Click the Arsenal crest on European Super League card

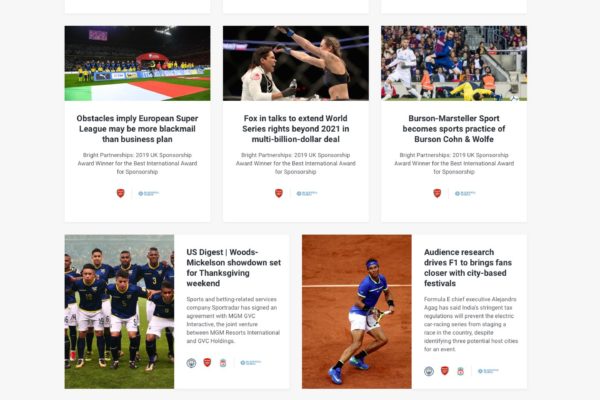(x=121, y=193)
